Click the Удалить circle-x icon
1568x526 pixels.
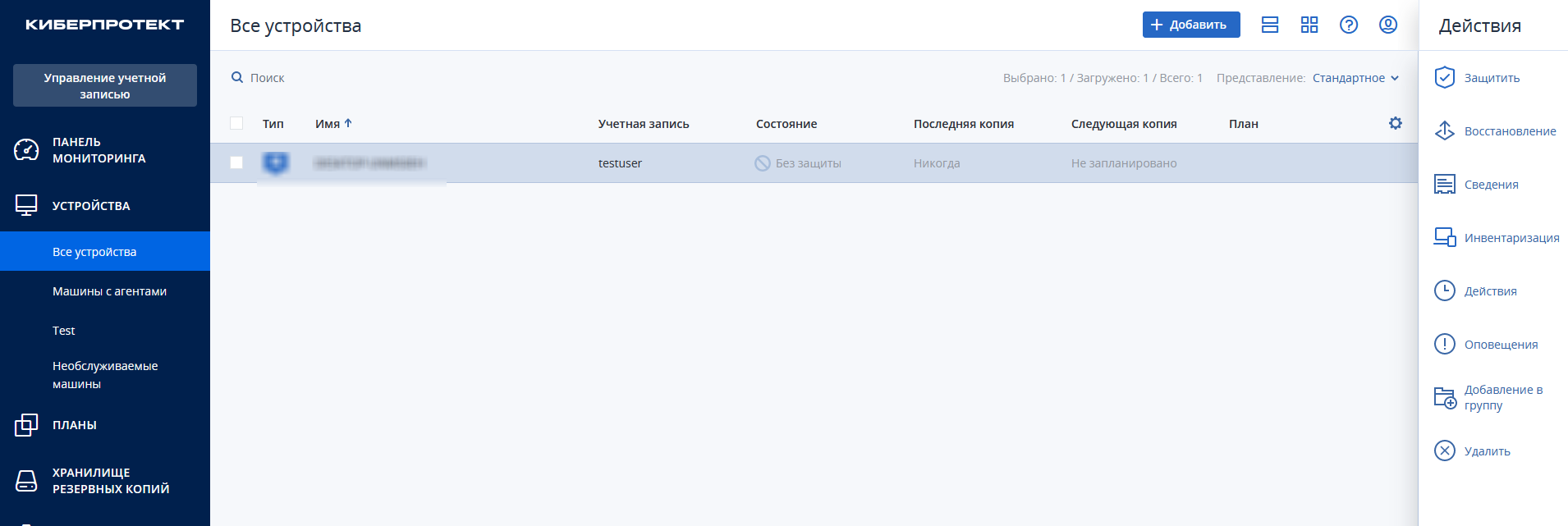click(x=1445, y=451)
